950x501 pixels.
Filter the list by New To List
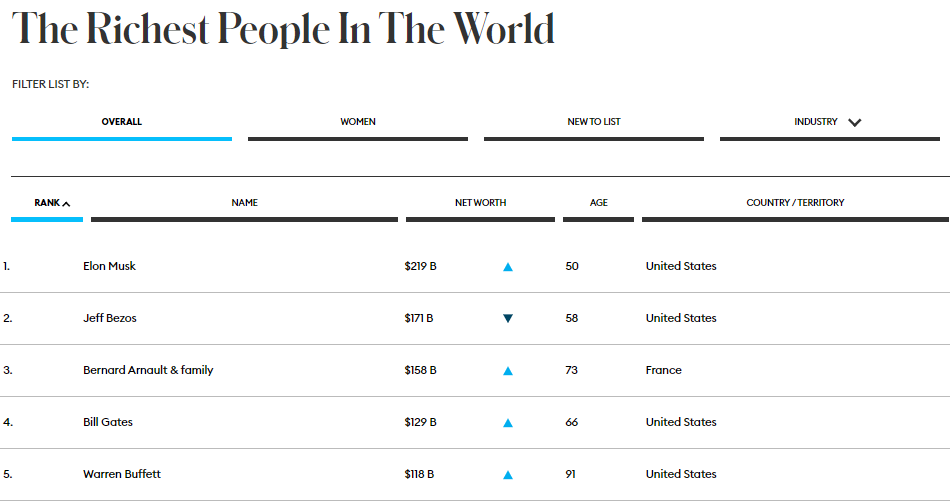tap(594, 122)
